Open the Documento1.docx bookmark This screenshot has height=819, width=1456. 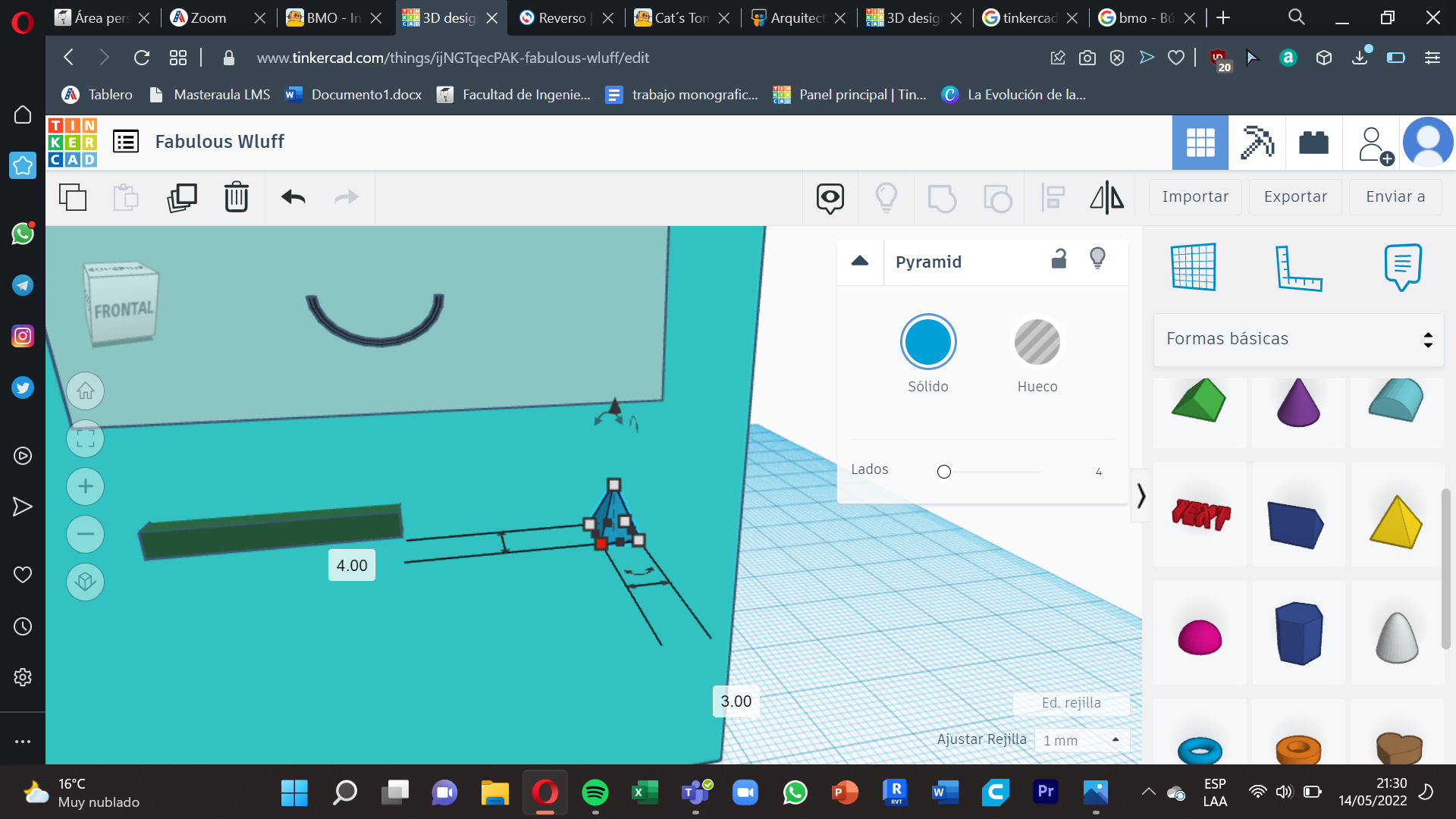tap(353, 95)
